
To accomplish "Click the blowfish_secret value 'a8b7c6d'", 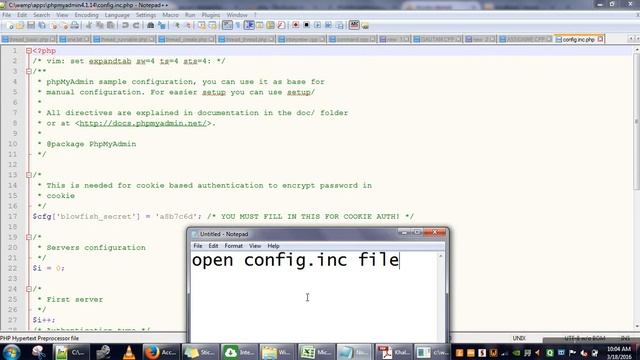I will coord(176,216).
